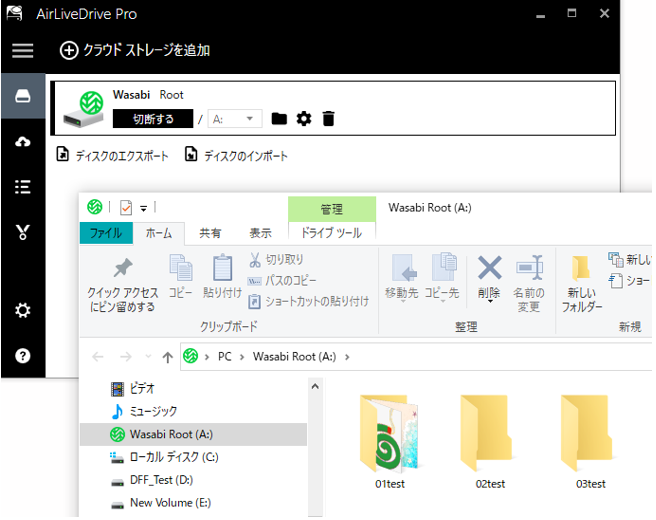Select the 01test folder
Viewport: 656px width, 520px height.
coord(390,442)
